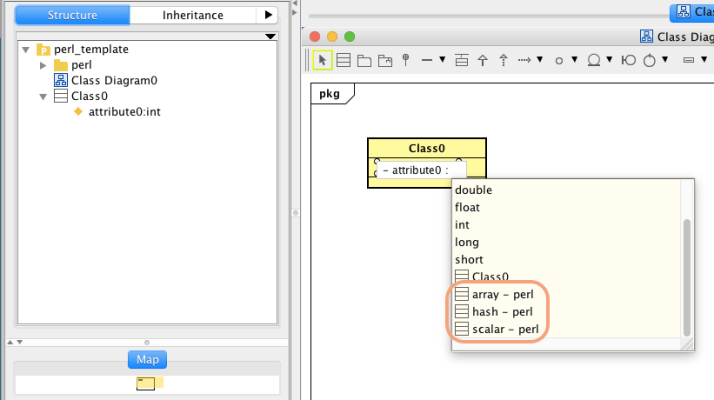714x400 pixels.
Task: Open the Interface tool dropdown
Action: [x=575, y=60]
